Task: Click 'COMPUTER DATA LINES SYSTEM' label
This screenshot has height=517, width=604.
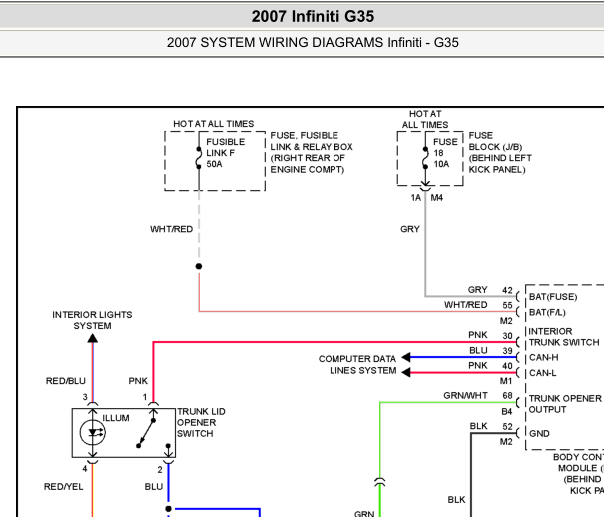Action: tap(357, 365)
